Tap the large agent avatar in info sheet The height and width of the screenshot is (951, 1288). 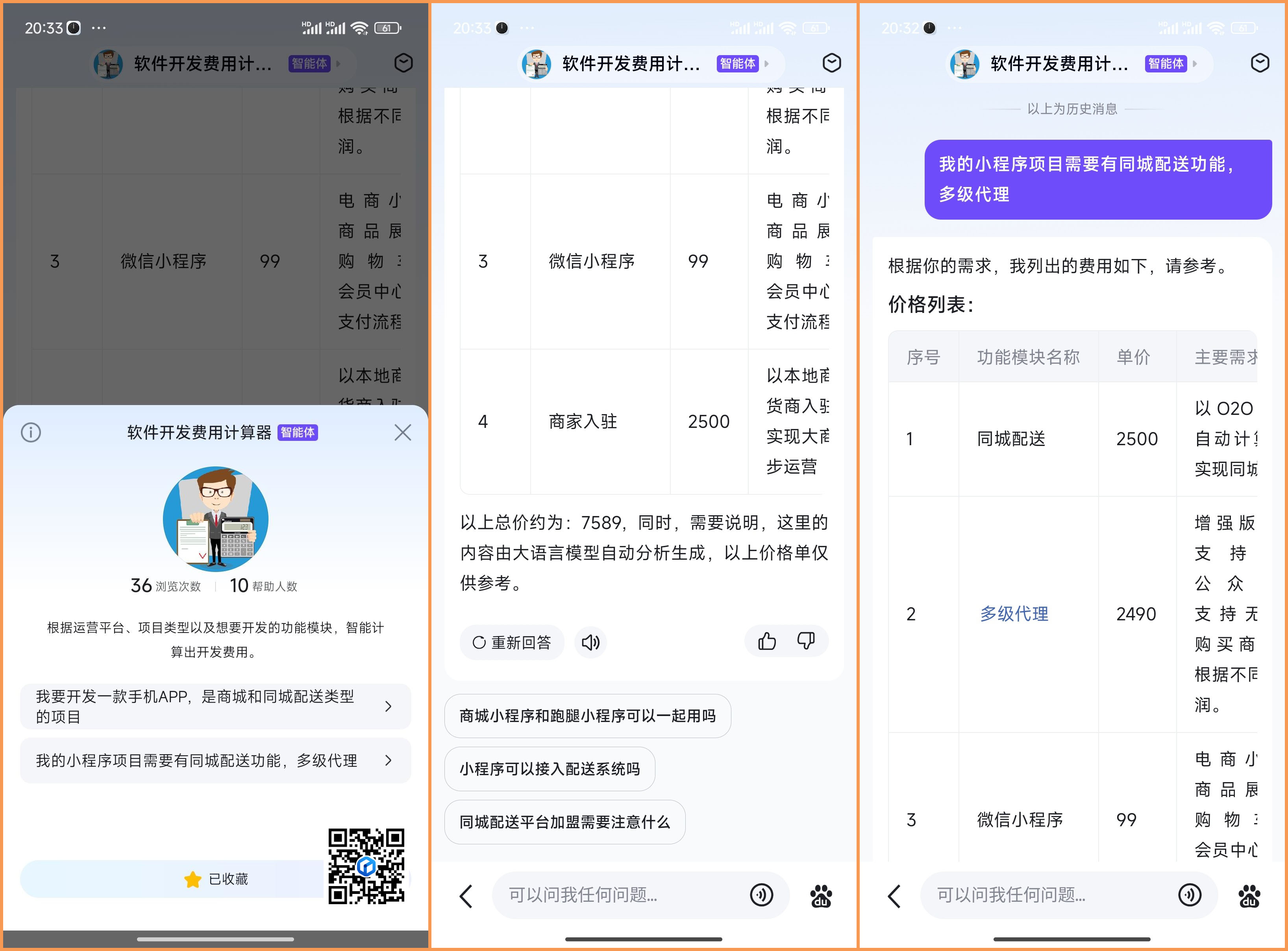click(215, 519)
